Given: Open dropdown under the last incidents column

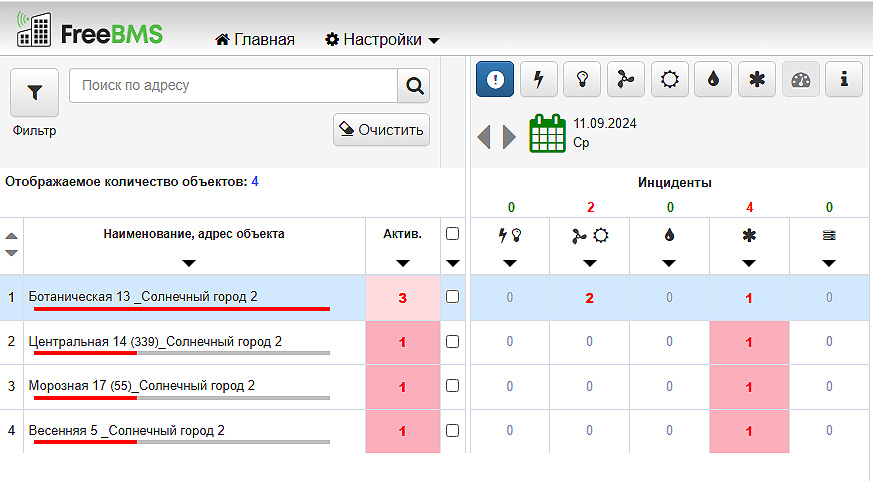Looking at the screenshot, I should 829,263.
